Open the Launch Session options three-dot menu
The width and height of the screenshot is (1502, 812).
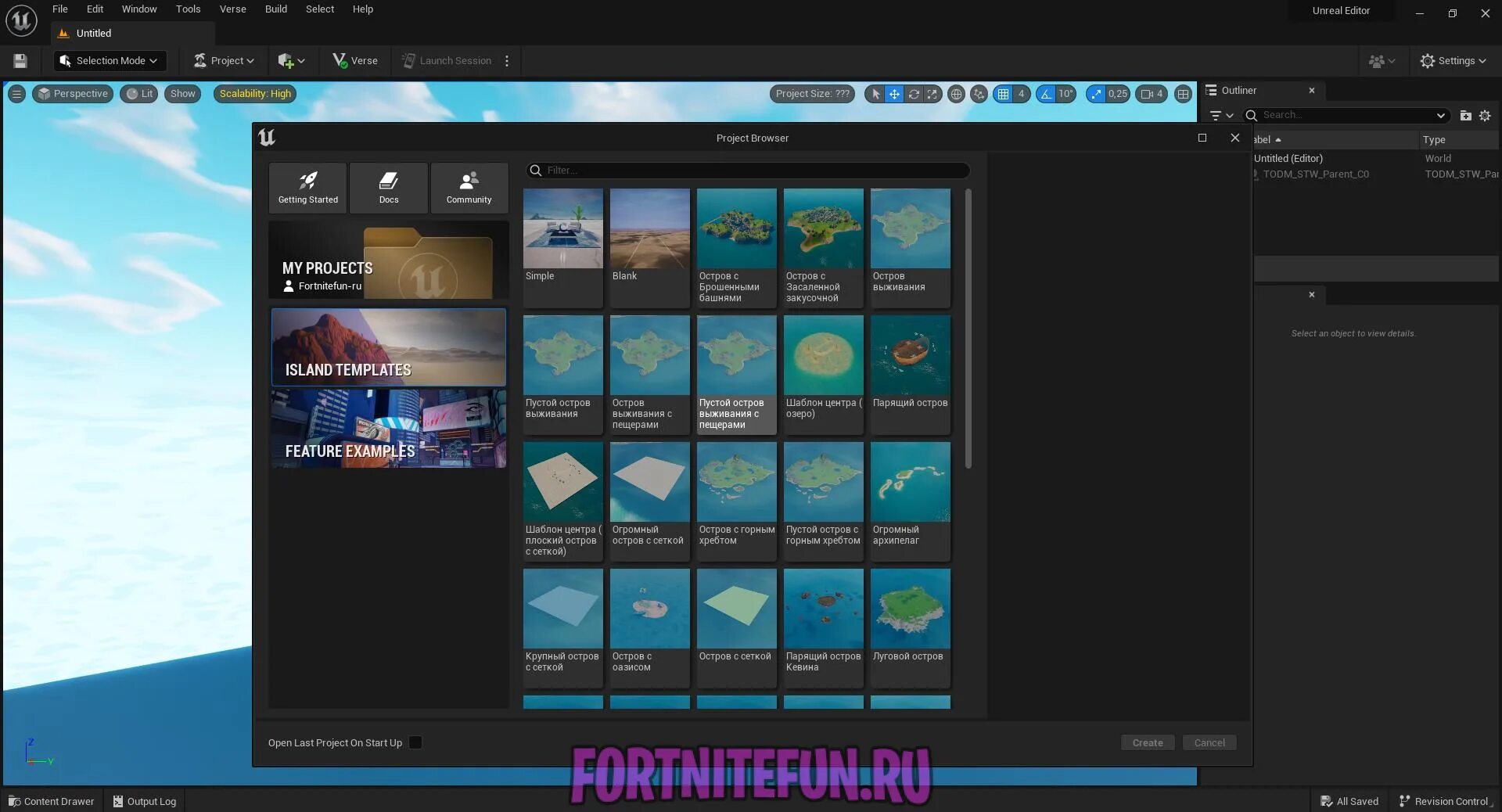click(x=507, y=61)
